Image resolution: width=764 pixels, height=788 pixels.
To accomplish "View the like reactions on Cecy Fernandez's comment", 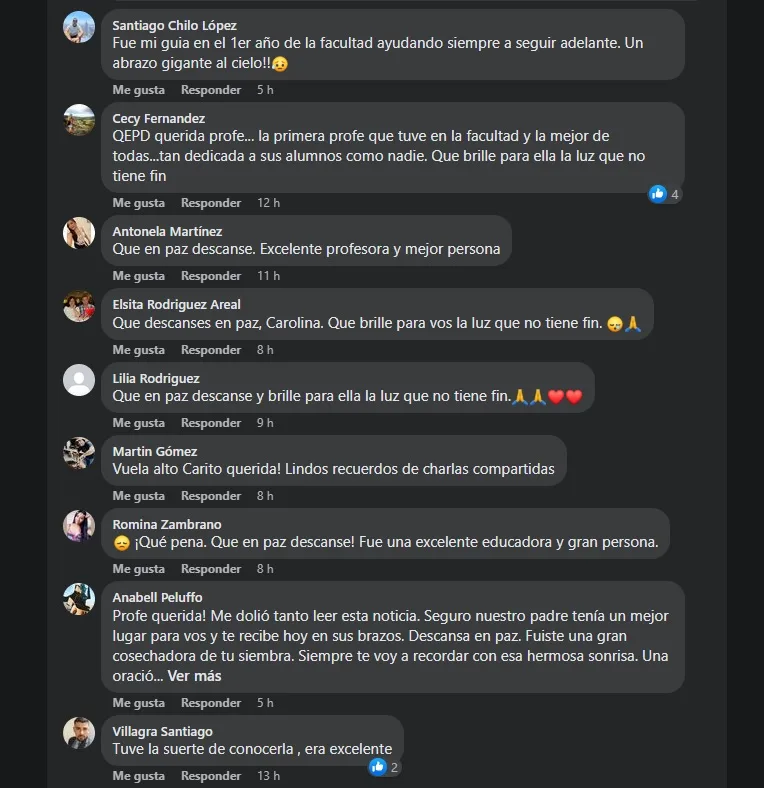I will [664, 194].
